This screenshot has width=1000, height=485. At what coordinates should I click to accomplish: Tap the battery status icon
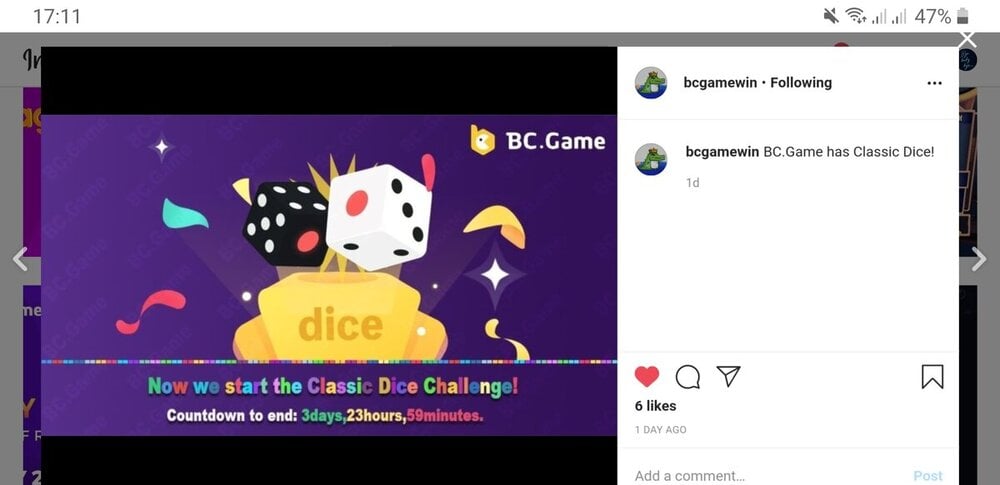point(963,16)
